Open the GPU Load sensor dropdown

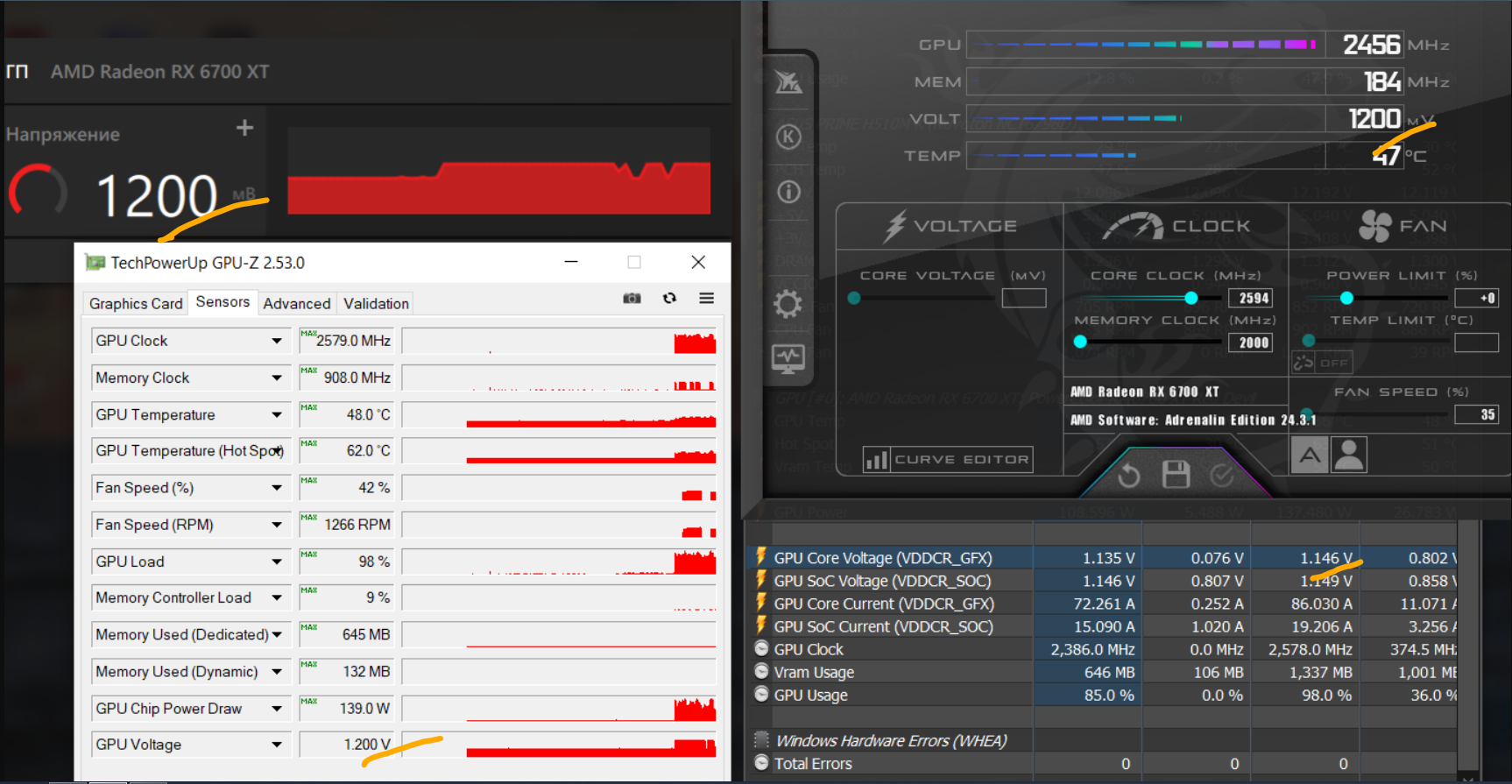[x=277, y=562]
